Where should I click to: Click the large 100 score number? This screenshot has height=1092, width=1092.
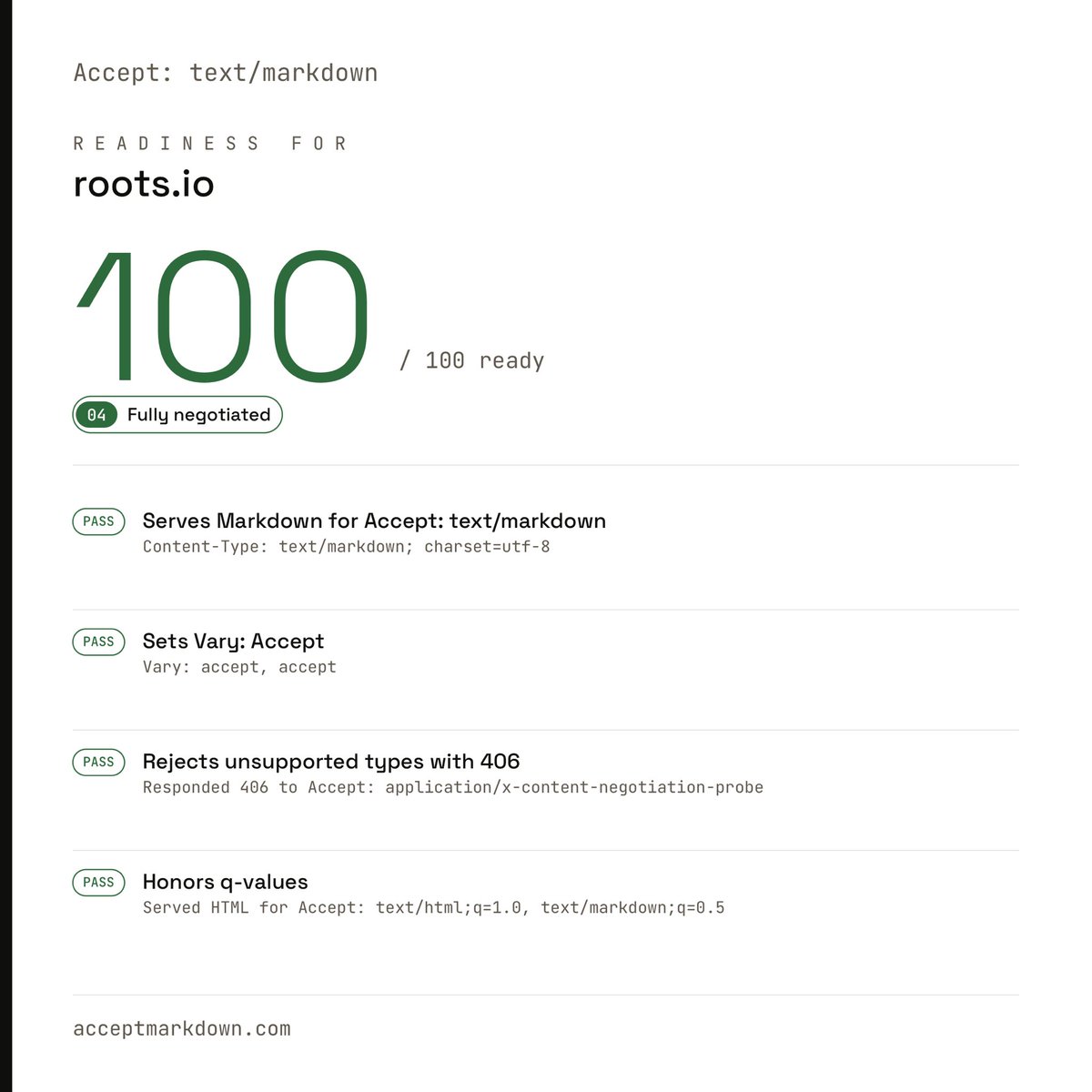pyautogui.click(x=223, y=316)
